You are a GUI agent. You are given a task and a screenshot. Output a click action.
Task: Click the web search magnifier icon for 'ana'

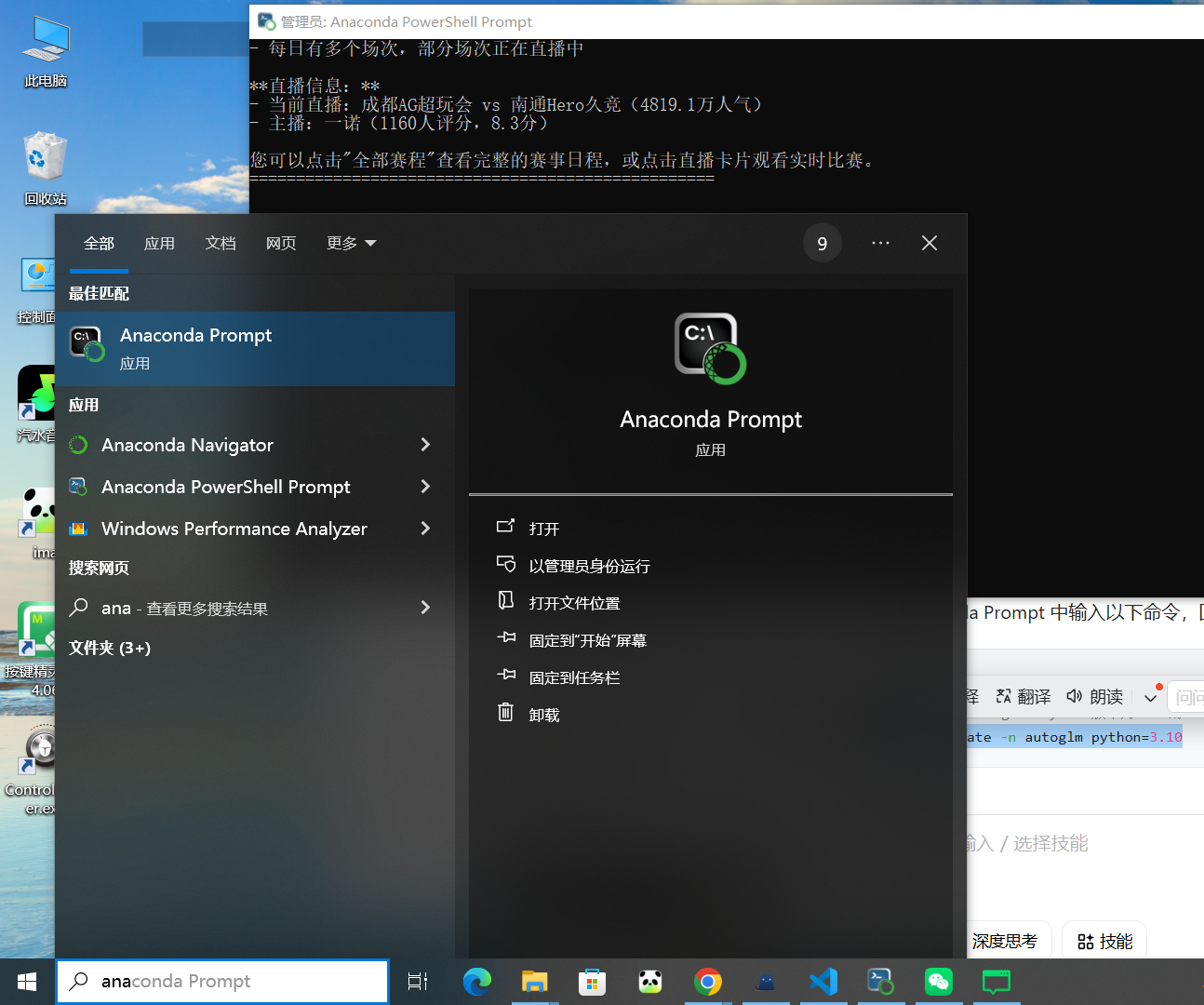[x=79, y=608]
